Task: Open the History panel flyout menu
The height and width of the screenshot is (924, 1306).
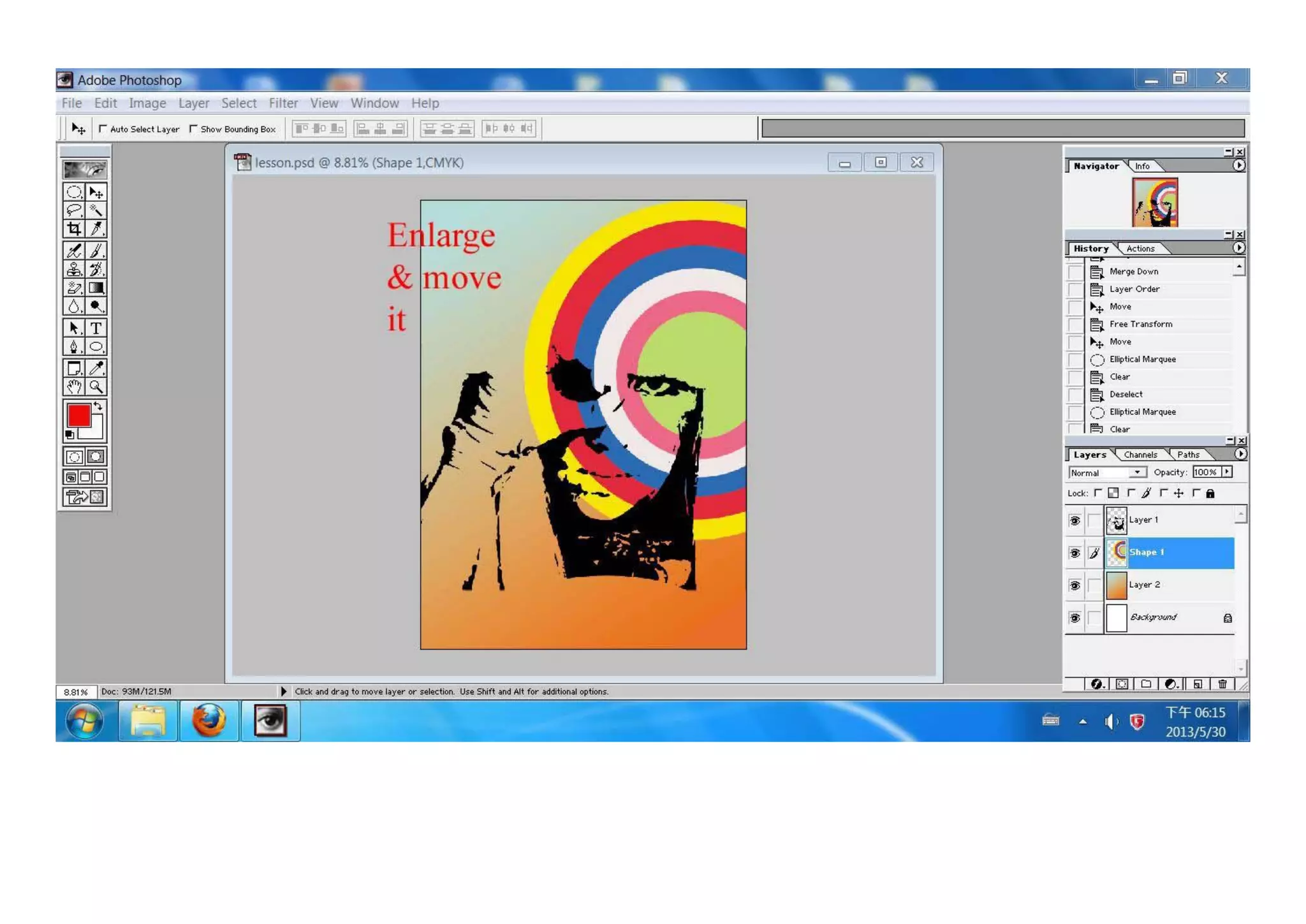Action: (1238, 248)
